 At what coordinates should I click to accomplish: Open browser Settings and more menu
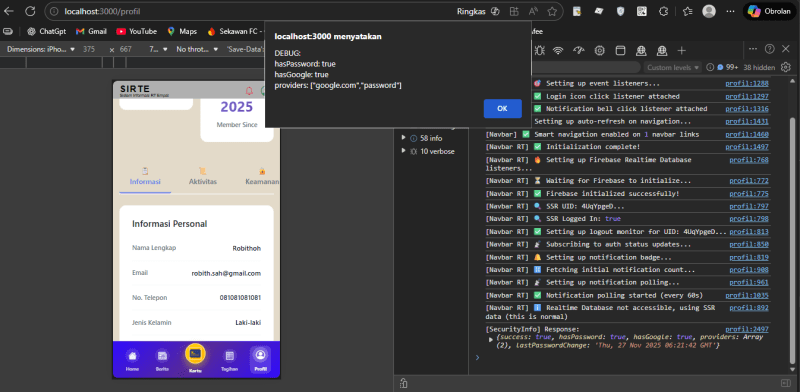pyautogui.click(x=730, y=11)
